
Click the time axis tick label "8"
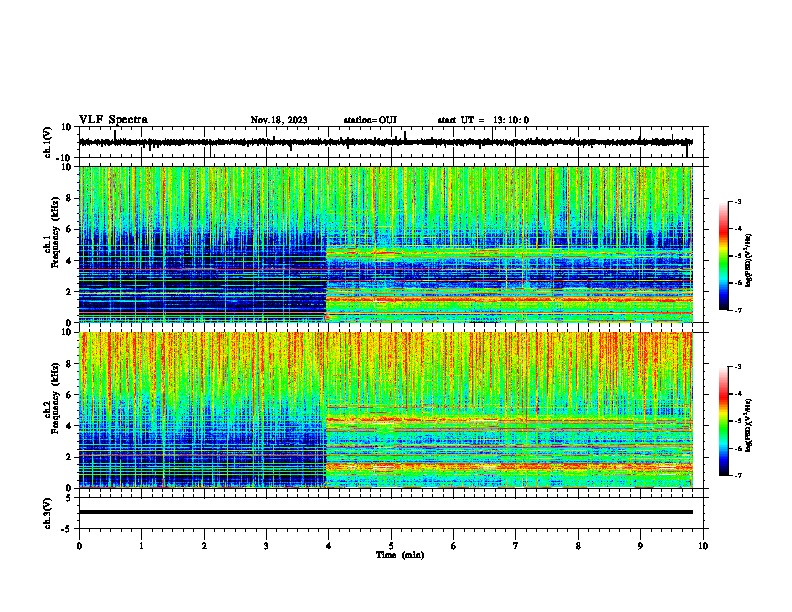[x=578, y=546]
